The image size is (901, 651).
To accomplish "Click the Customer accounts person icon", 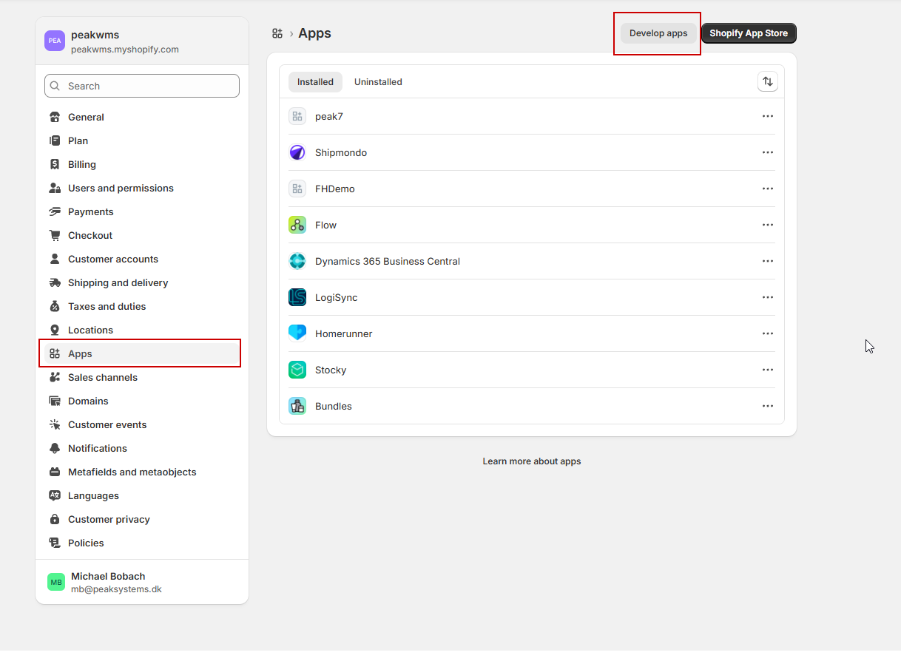I will coord(55,259).
